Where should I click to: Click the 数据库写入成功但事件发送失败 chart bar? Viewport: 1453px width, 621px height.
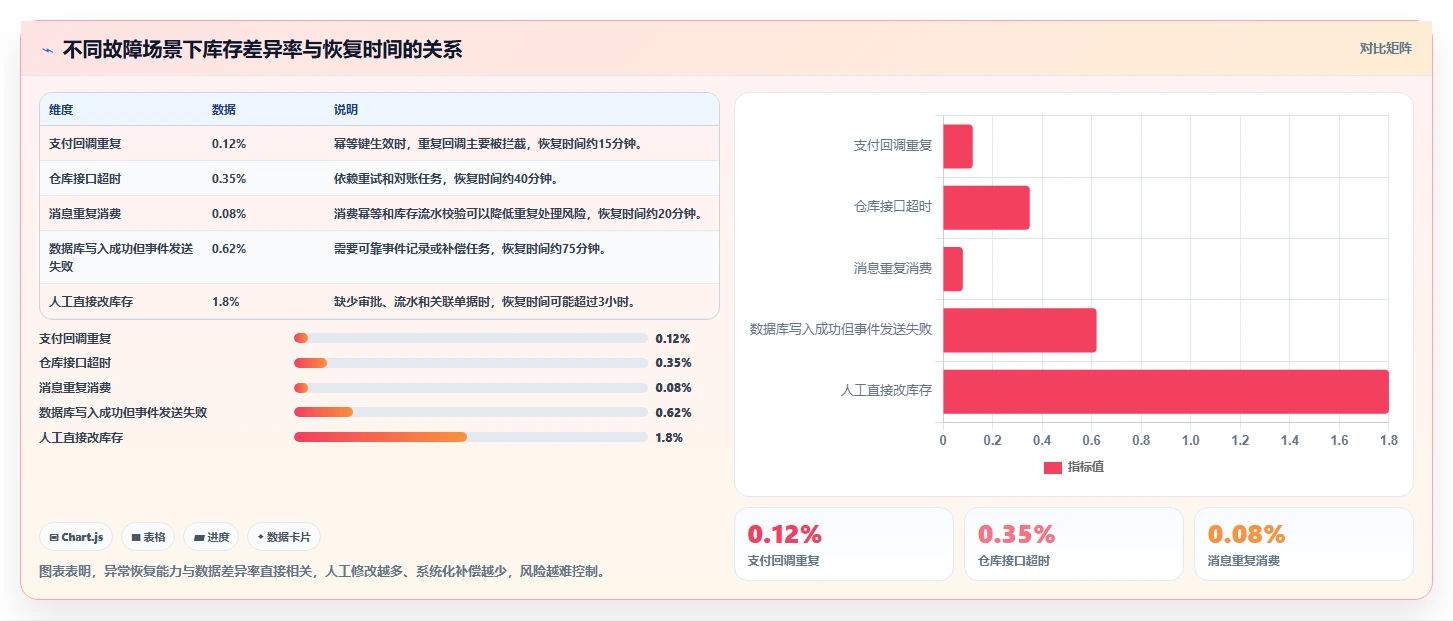[x=1019, y=330]
